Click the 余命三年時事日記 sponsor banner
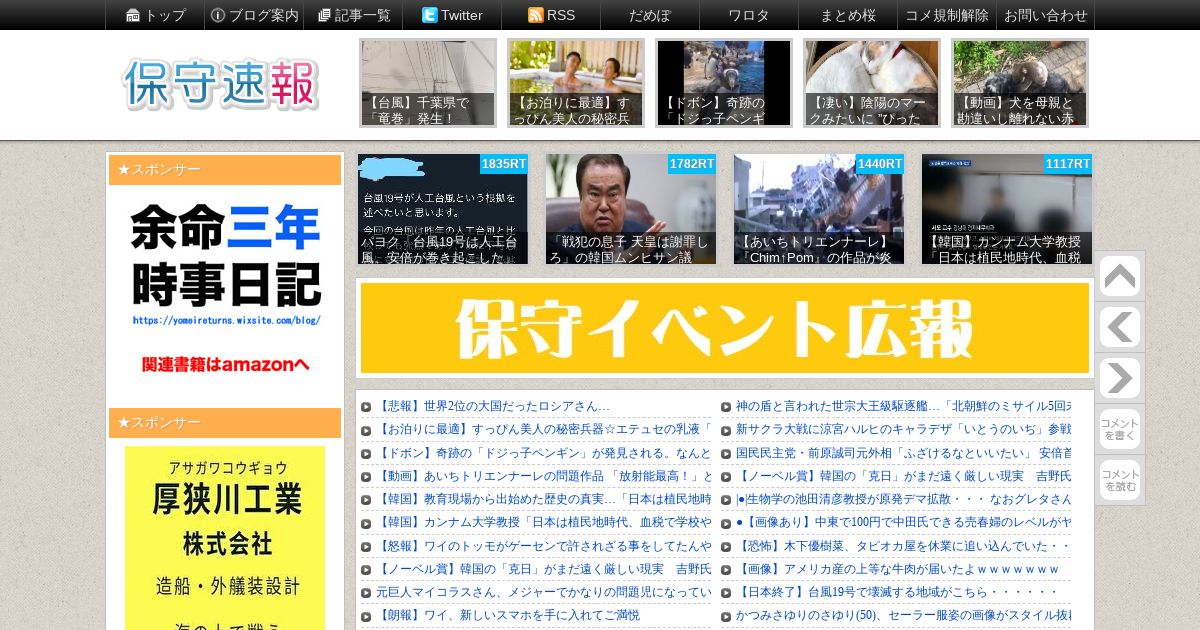 pyautogui.click(x=225, y=290)
